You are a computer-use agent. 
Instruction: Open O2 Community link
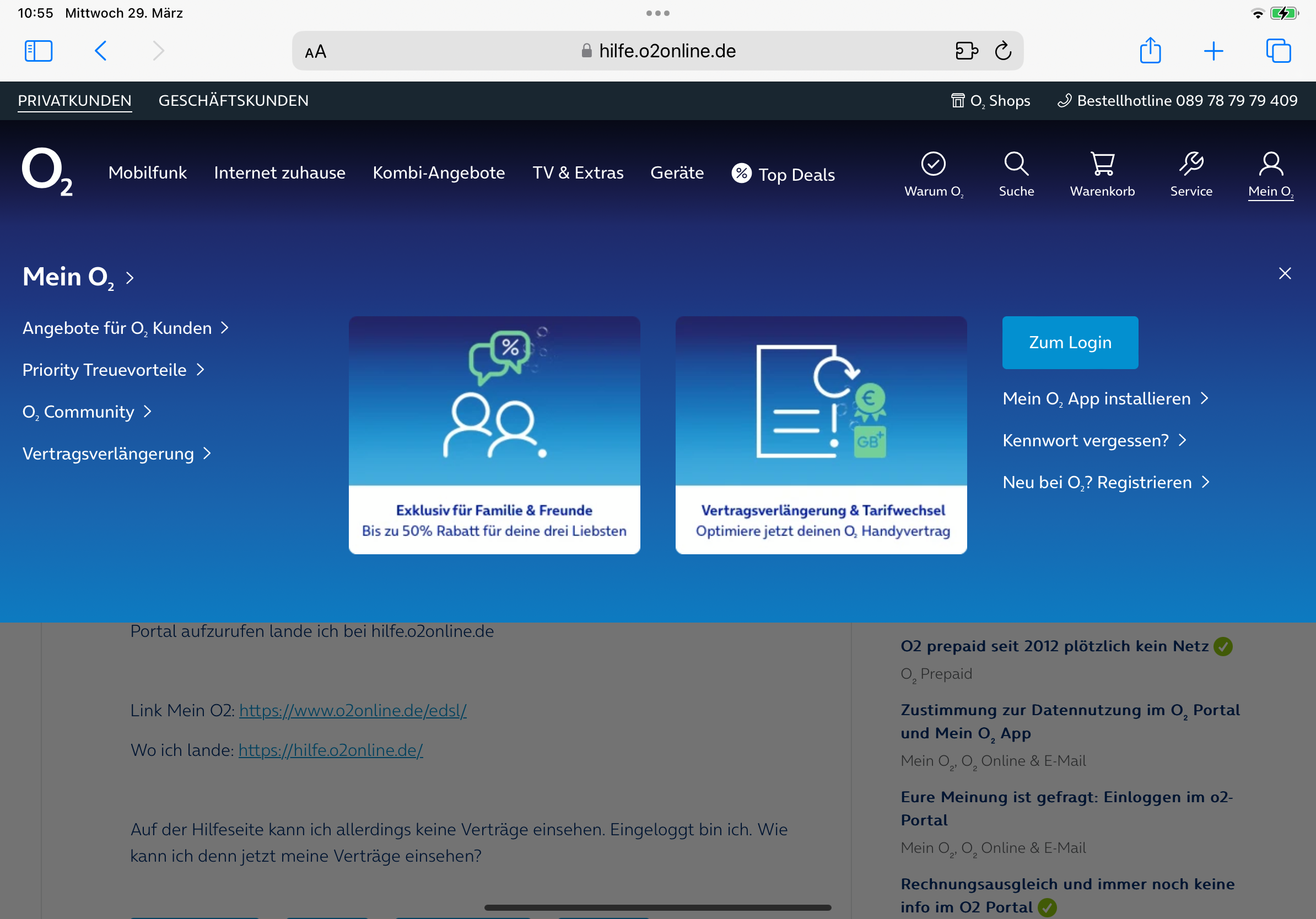[87, 412]
